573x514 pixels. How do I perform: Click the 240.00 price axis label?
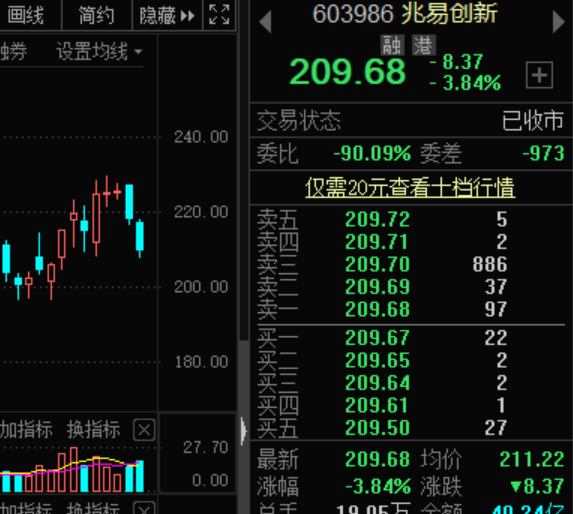201,137
